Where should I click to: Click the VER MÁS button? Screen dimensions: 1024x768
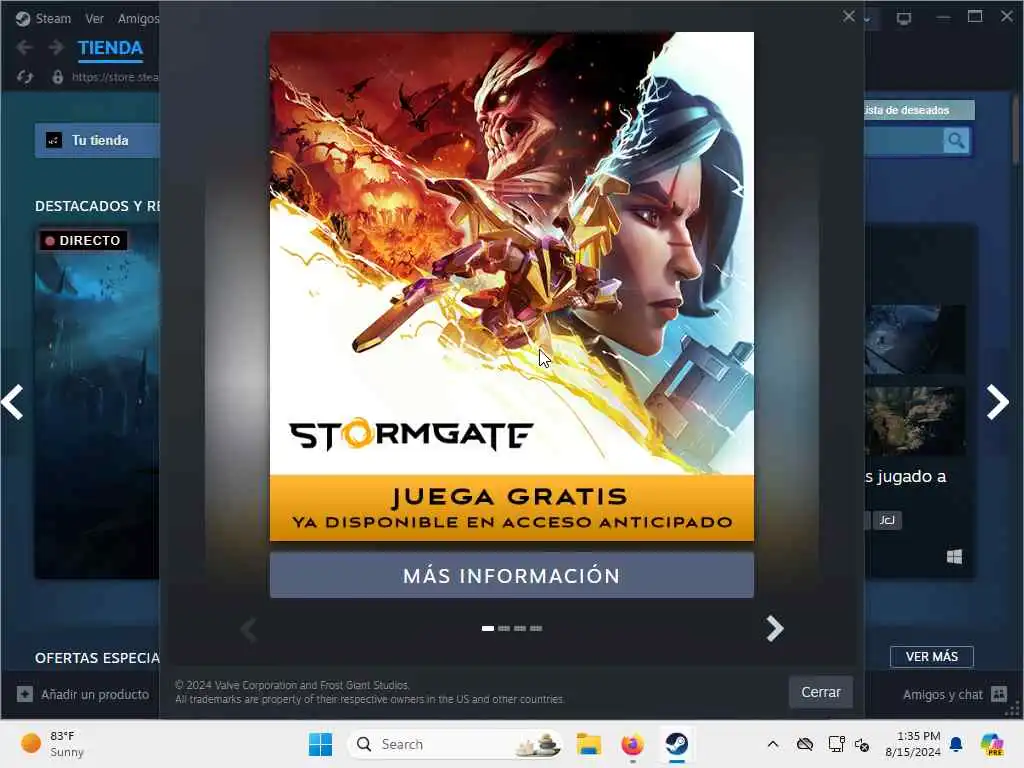[932, 656]
